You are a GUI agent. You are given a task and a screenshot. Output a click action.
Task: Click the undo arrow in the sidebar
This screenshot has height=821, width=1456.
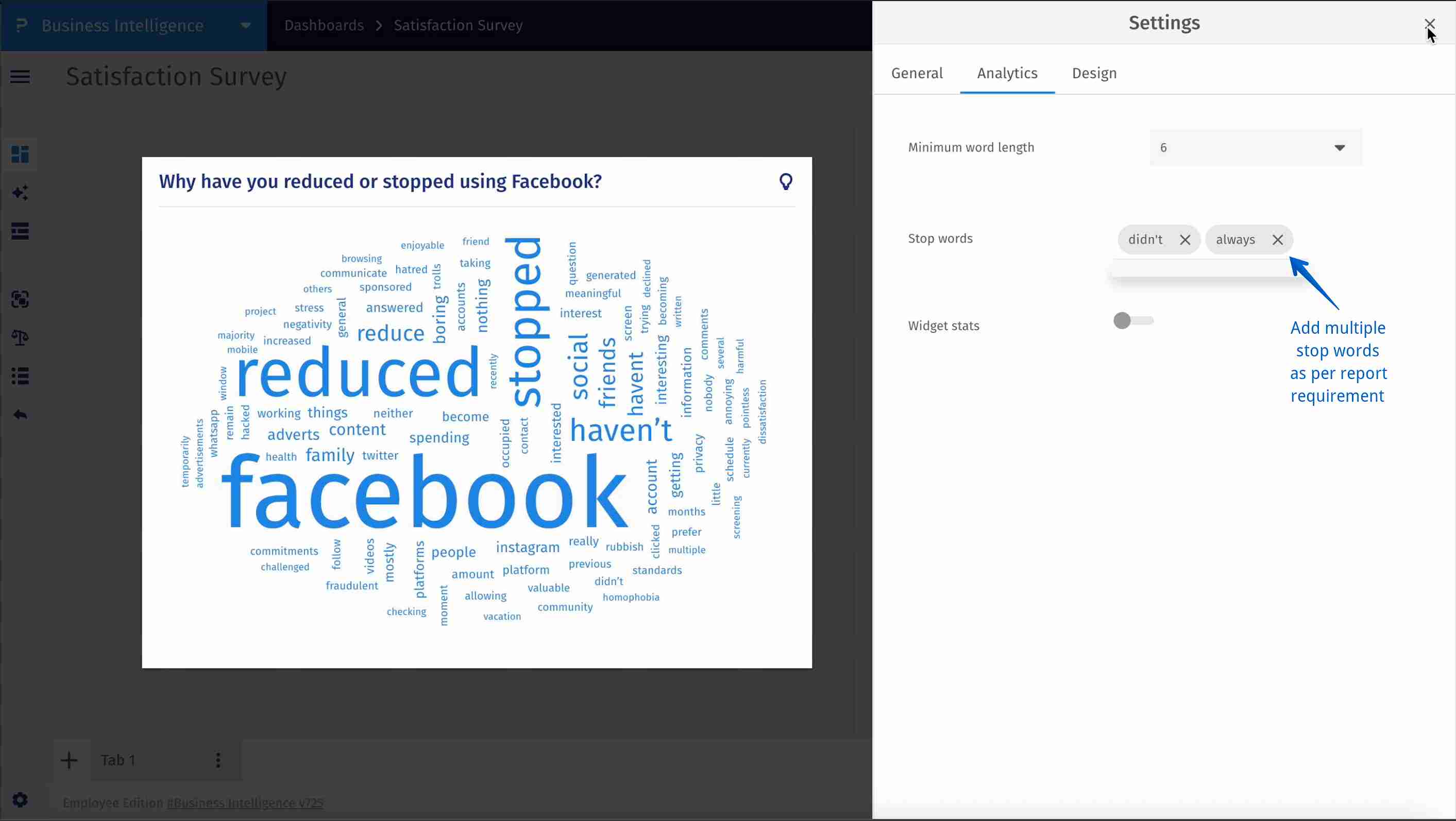click(20, 414)
